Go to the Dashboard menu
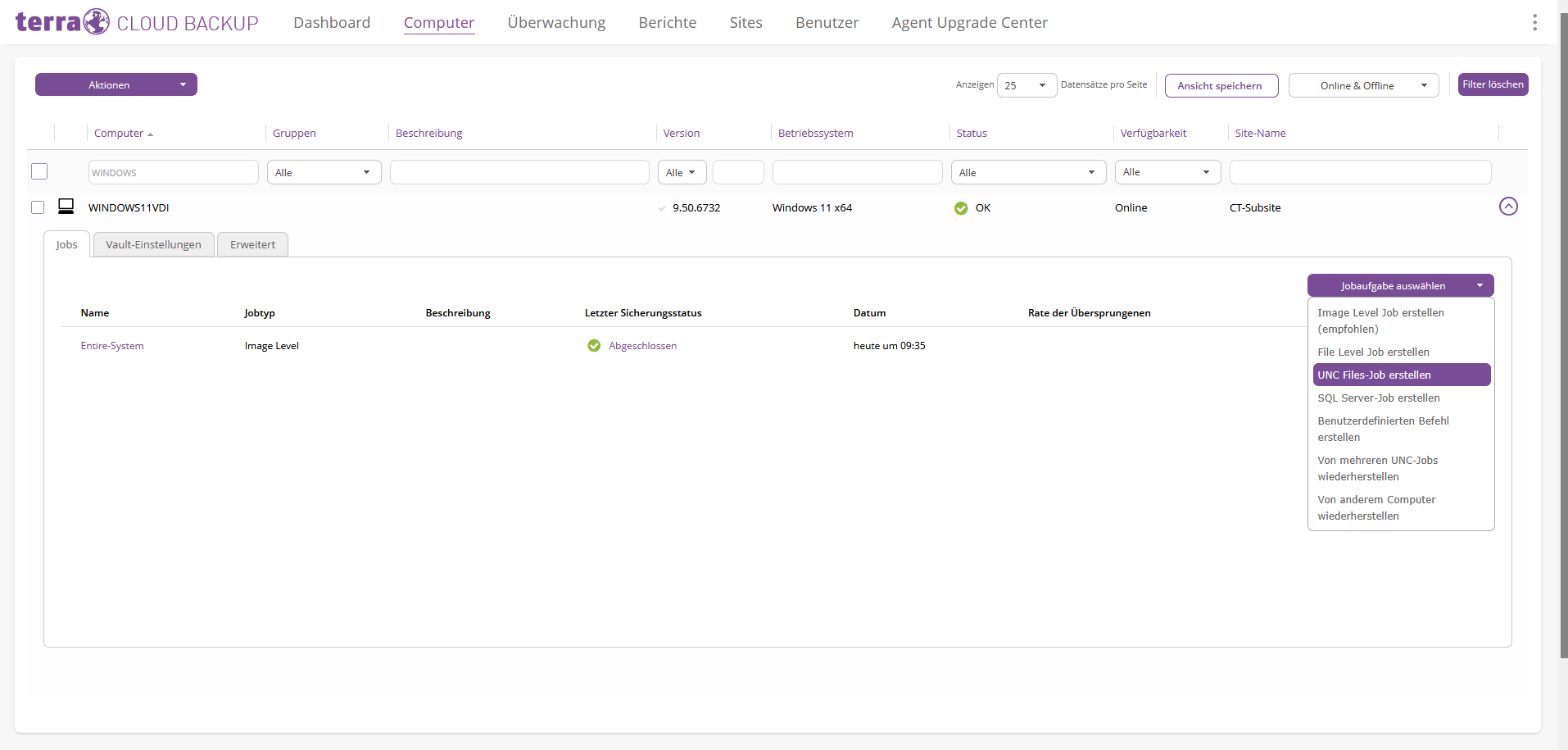The width and height of the screenshot is (1568, 750). [332, 22]
